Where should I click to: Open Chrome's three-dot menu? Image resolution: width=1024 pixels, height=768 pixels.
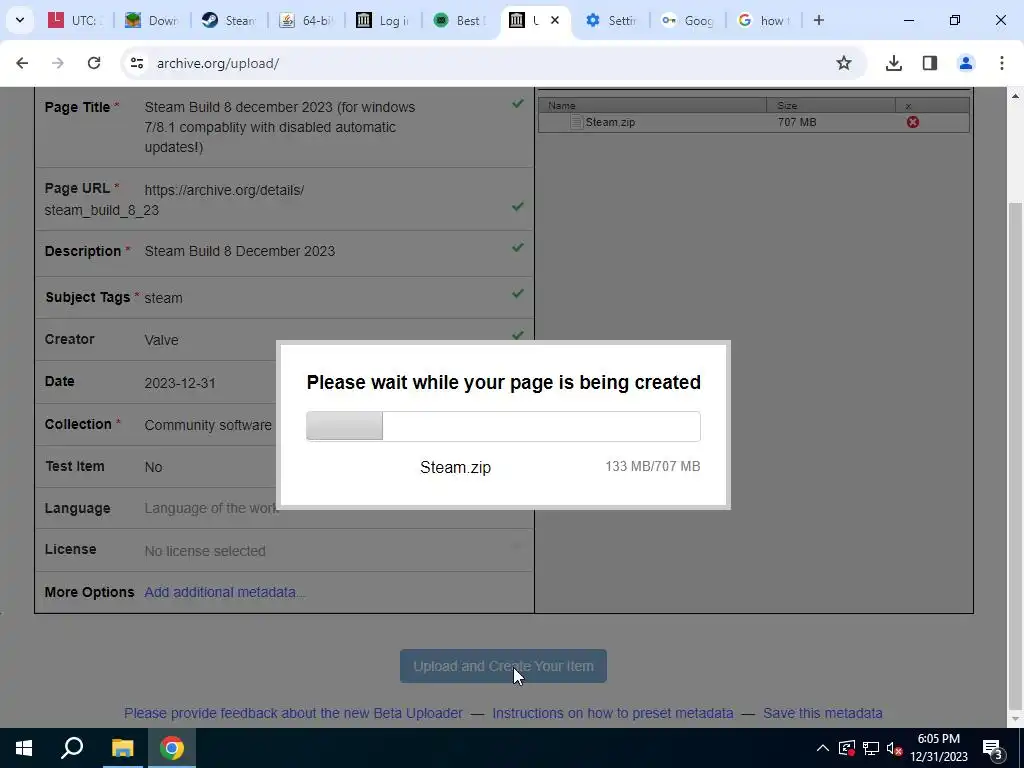click(1001, 63)
